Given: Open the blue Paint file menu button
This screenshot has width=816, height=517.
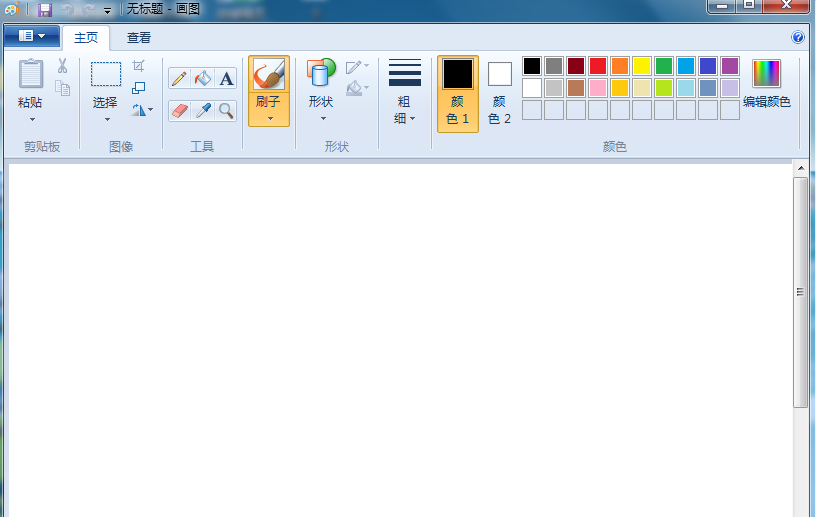Looking at the screenshot, I should click(x=32, y=36).
